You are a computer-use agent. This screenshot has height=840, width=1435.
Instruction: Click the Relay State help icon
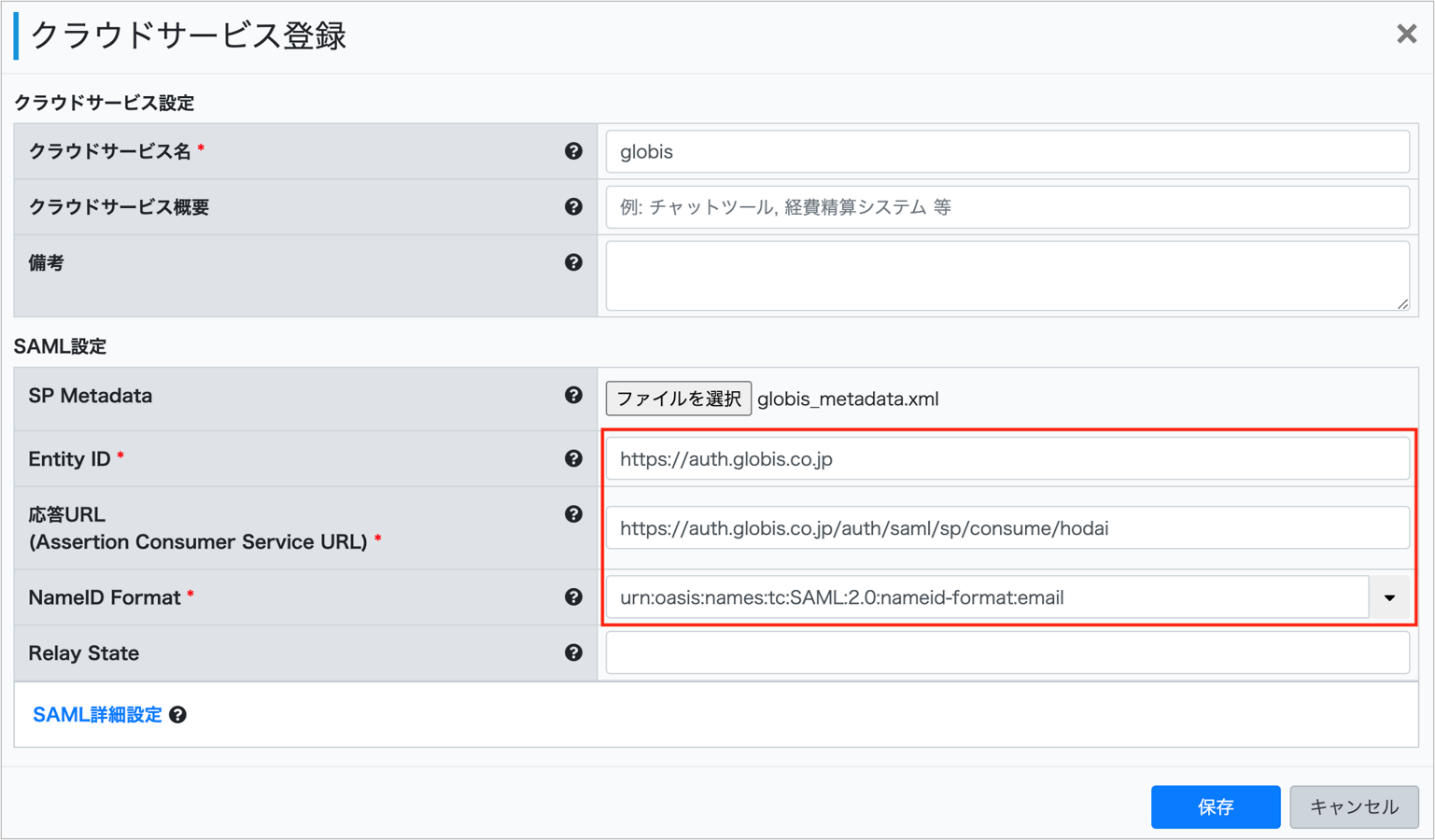point(573,652)
